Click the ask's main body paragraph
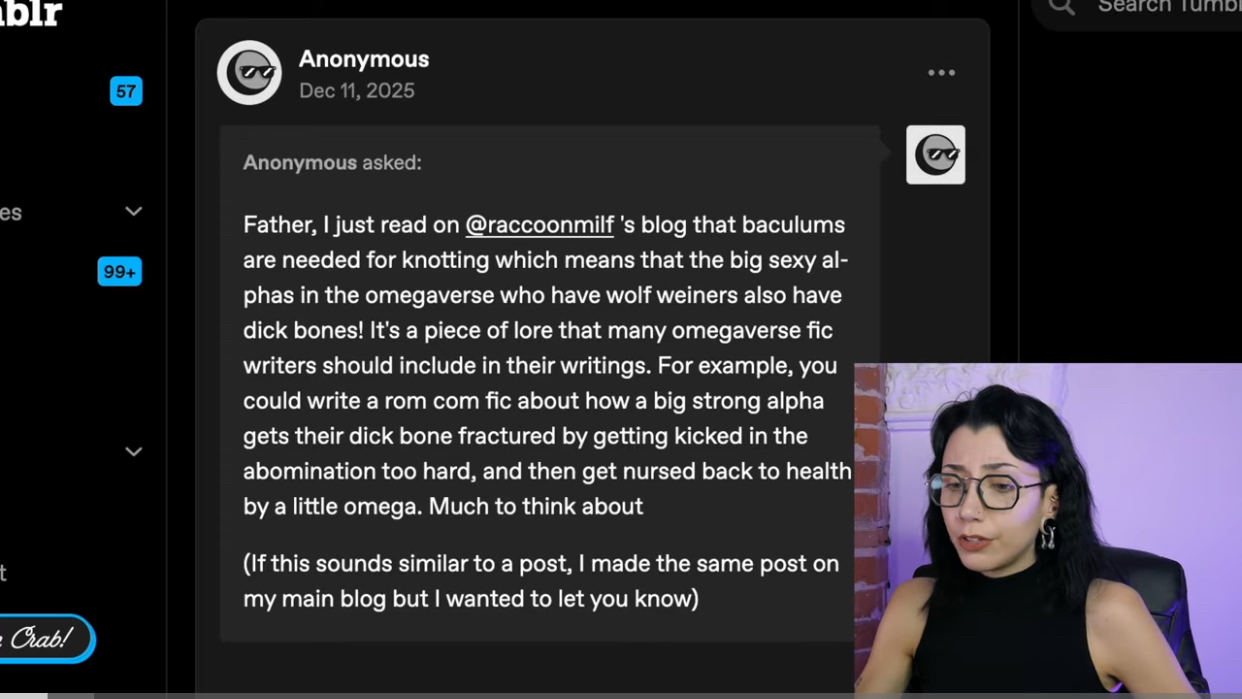Image resolution: width=1242 pixels, height=699 pixels. point(547,366)
